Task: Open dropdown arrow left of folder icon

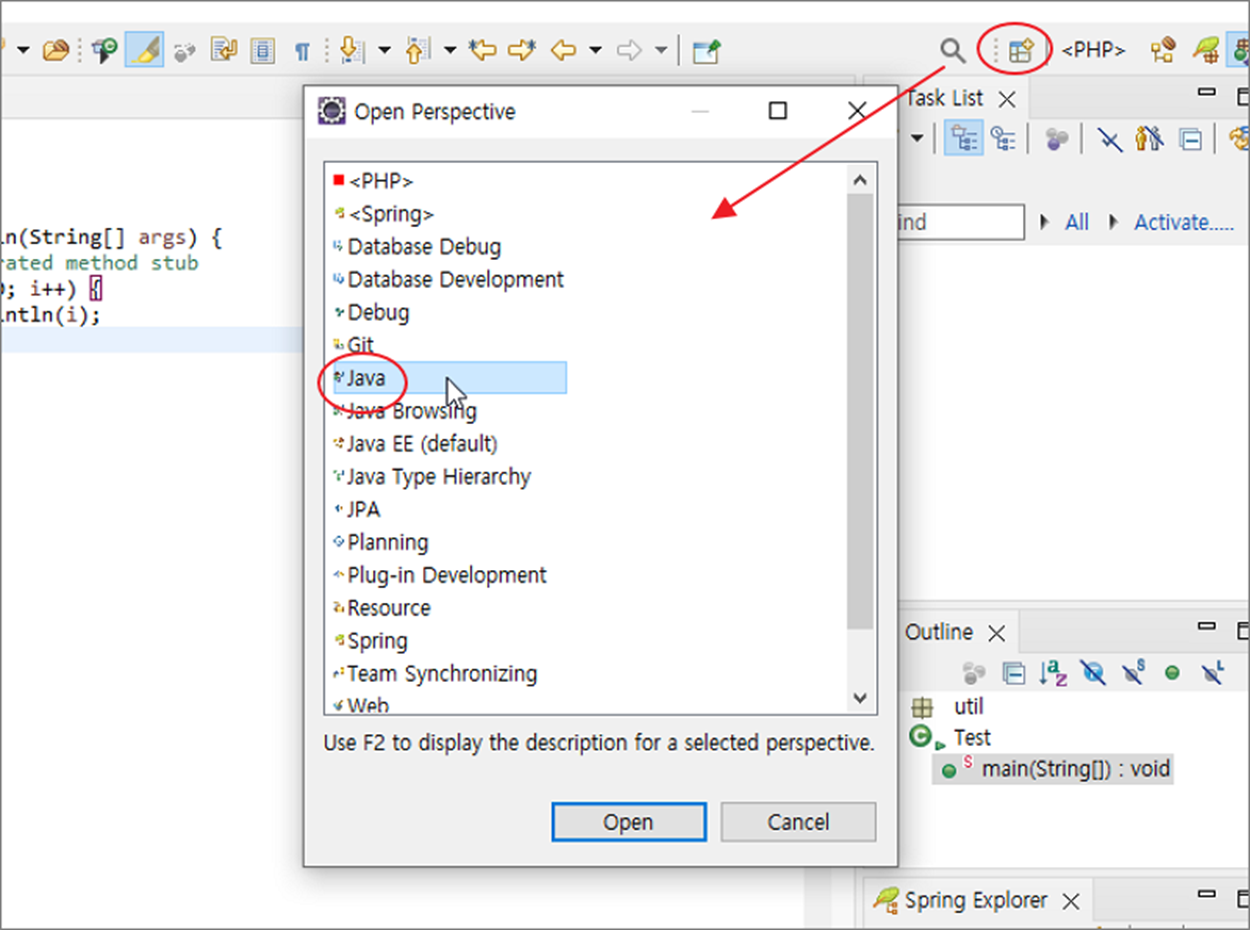Action: coord(23,50)
